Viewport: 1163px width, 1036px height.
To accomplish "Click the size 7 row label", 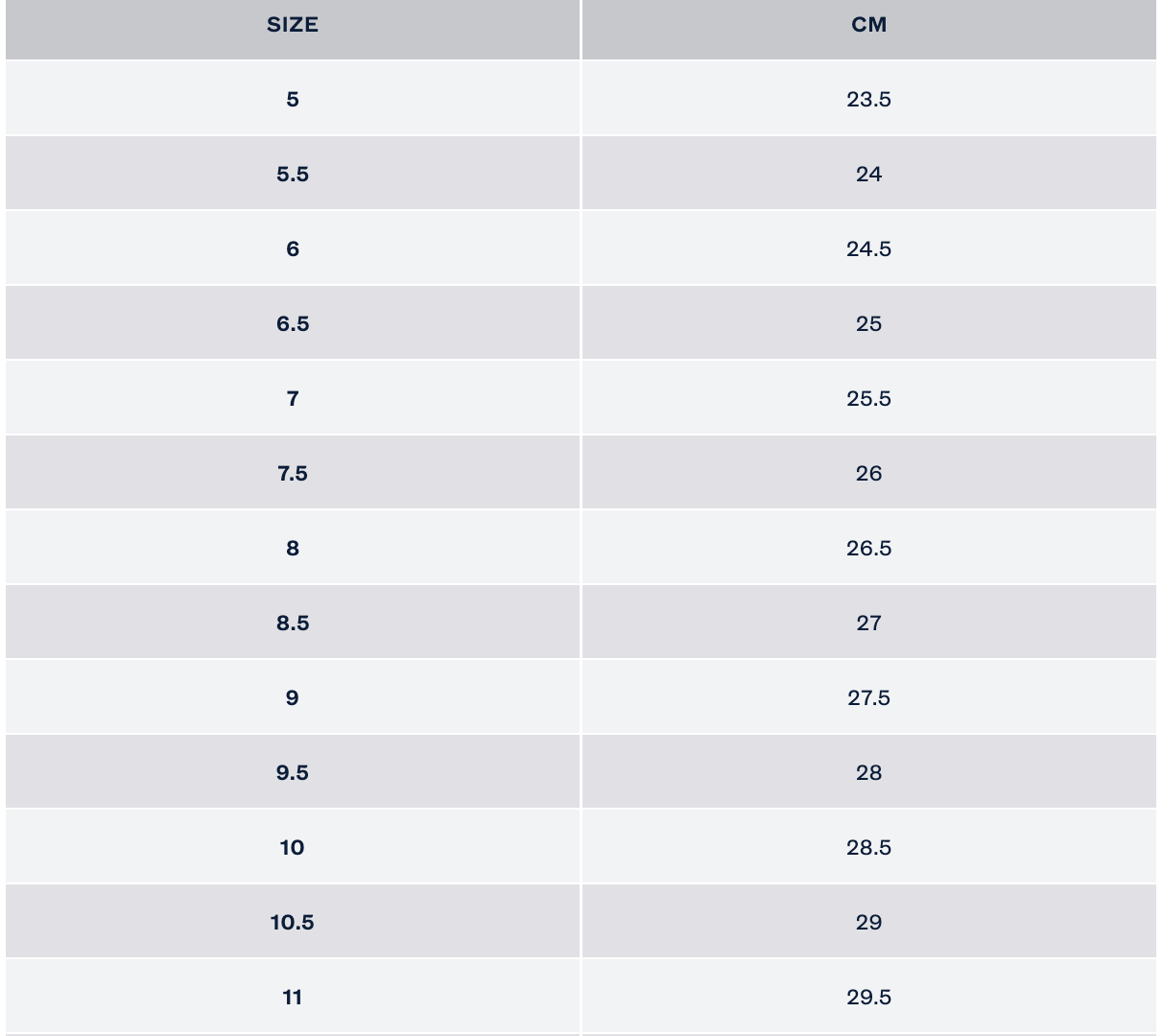I will [293, 398].
